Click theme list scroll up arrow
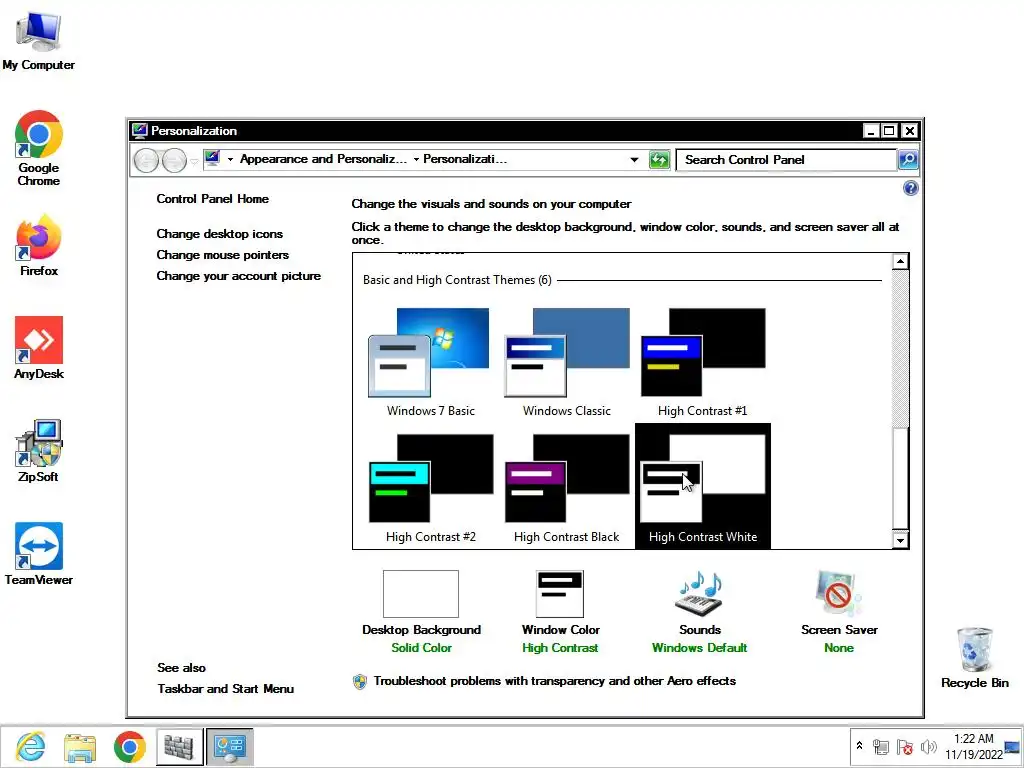 pos(900,261)
